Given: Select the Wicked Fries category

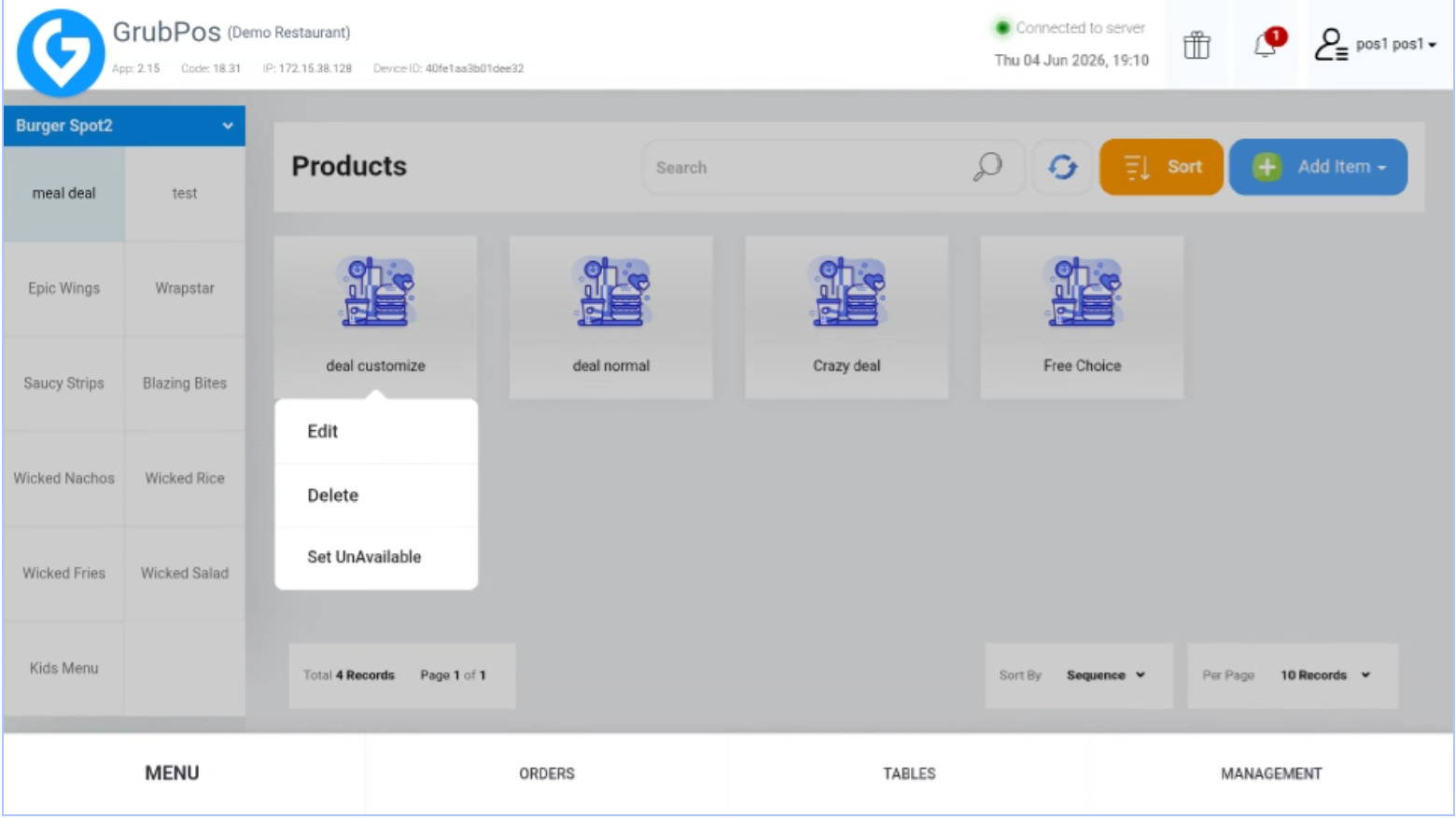Looking at the screenshot, I should (63, 575).
